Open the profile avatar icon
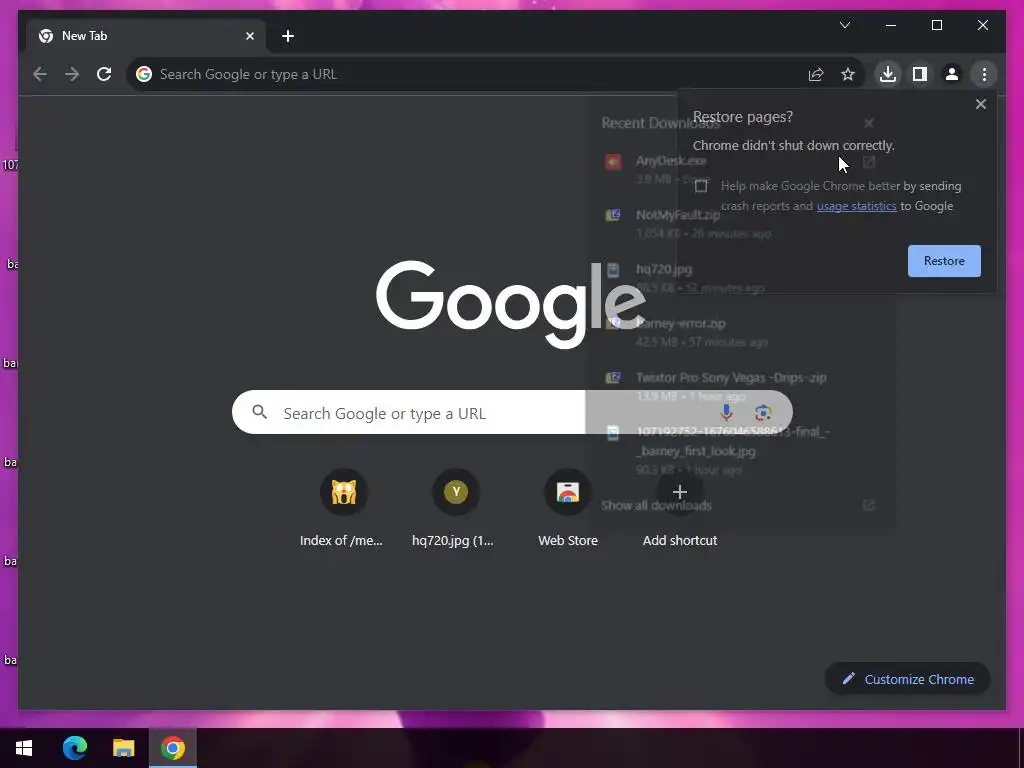This screenshot has width=1024, height=768. 952,74
